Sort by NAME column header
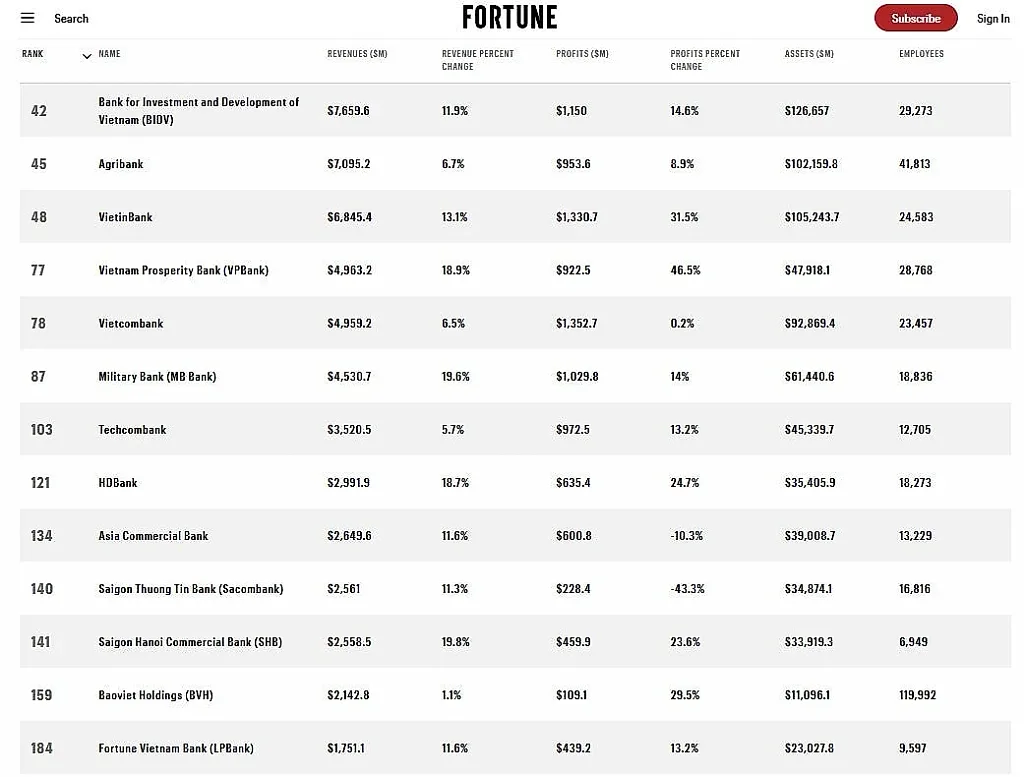This screenshot has width=1024, height=777. 110,54
